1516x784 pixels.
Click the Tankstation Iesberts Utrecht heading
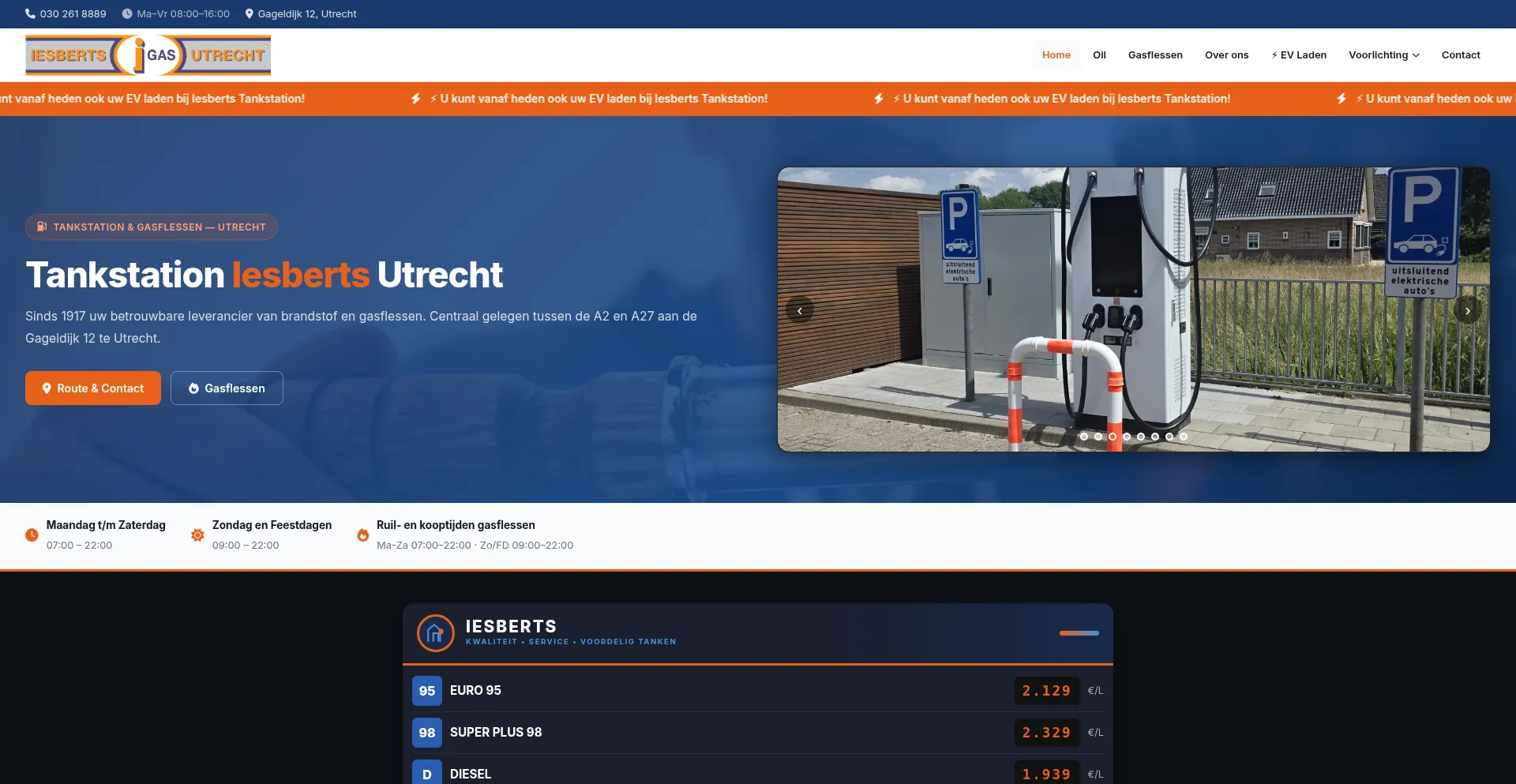click(264, 275)
